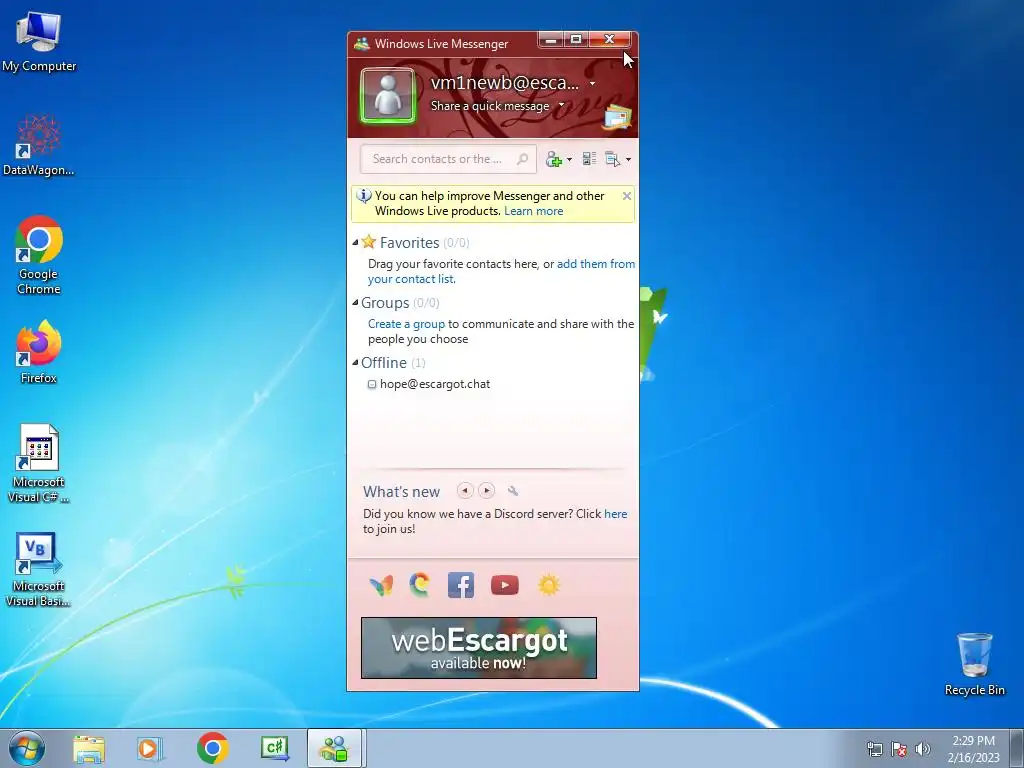The height and width of the screenshot is (768, 1024).
Task: Open the volume speaker tray icon
Action: pyautogui.click(x=923, y=749)
